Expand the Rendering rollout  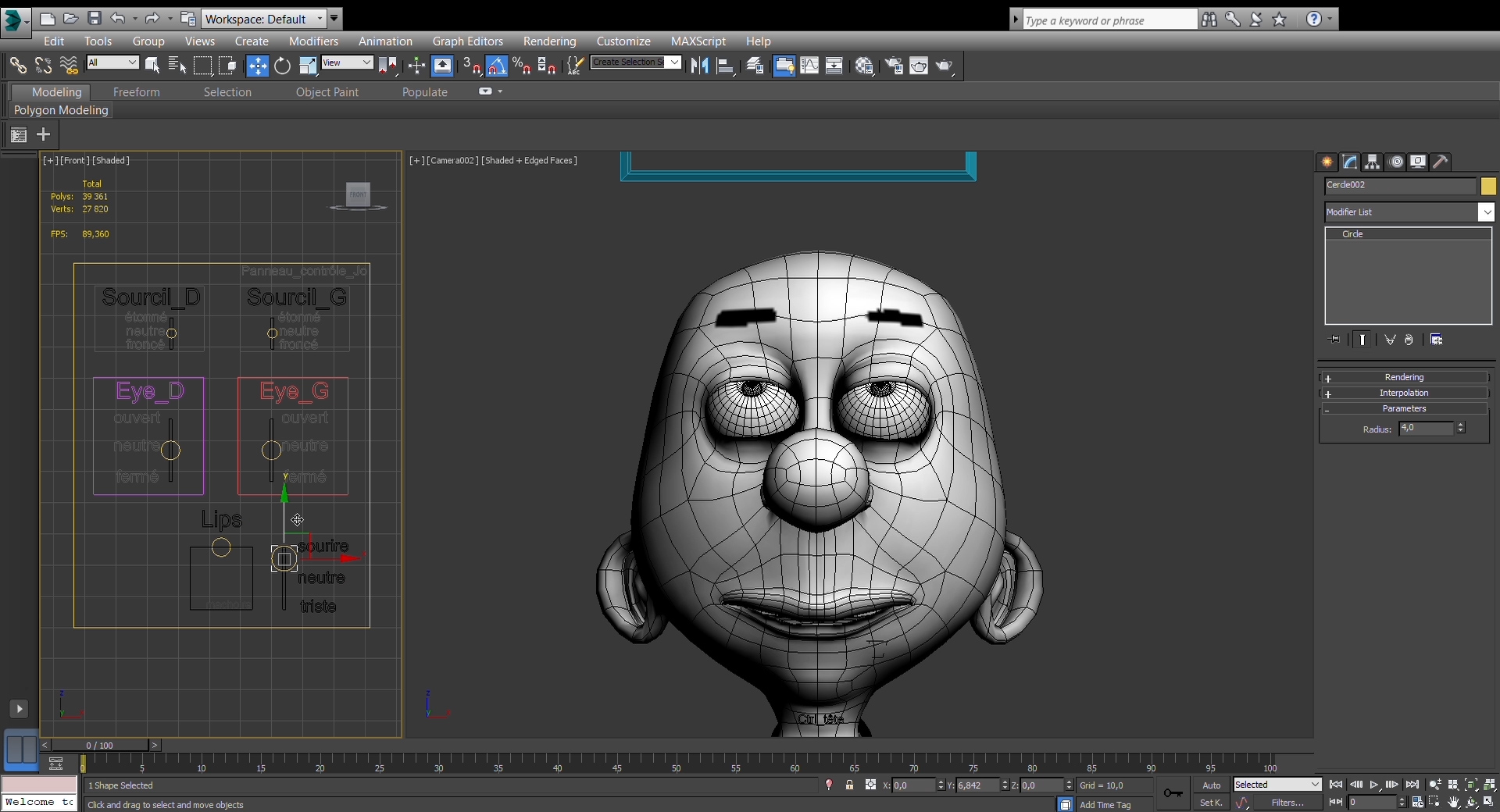[1404, 377]
